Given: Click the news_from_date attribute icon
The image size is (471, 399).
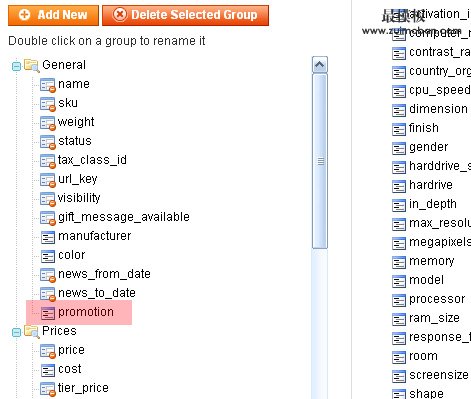Looking at the screenshot, I should click(x=48, y=275).
